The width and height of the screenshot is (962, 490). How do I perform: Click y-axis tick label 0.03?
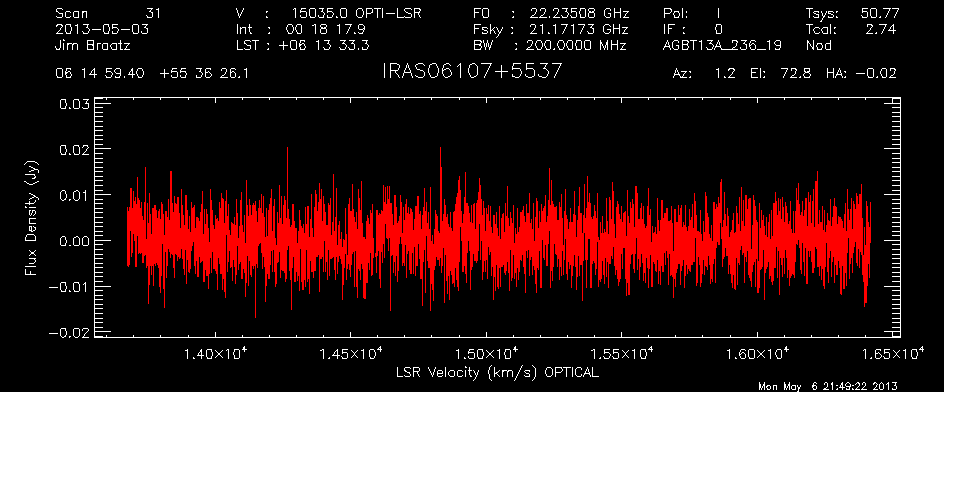(x=74, y=104)
